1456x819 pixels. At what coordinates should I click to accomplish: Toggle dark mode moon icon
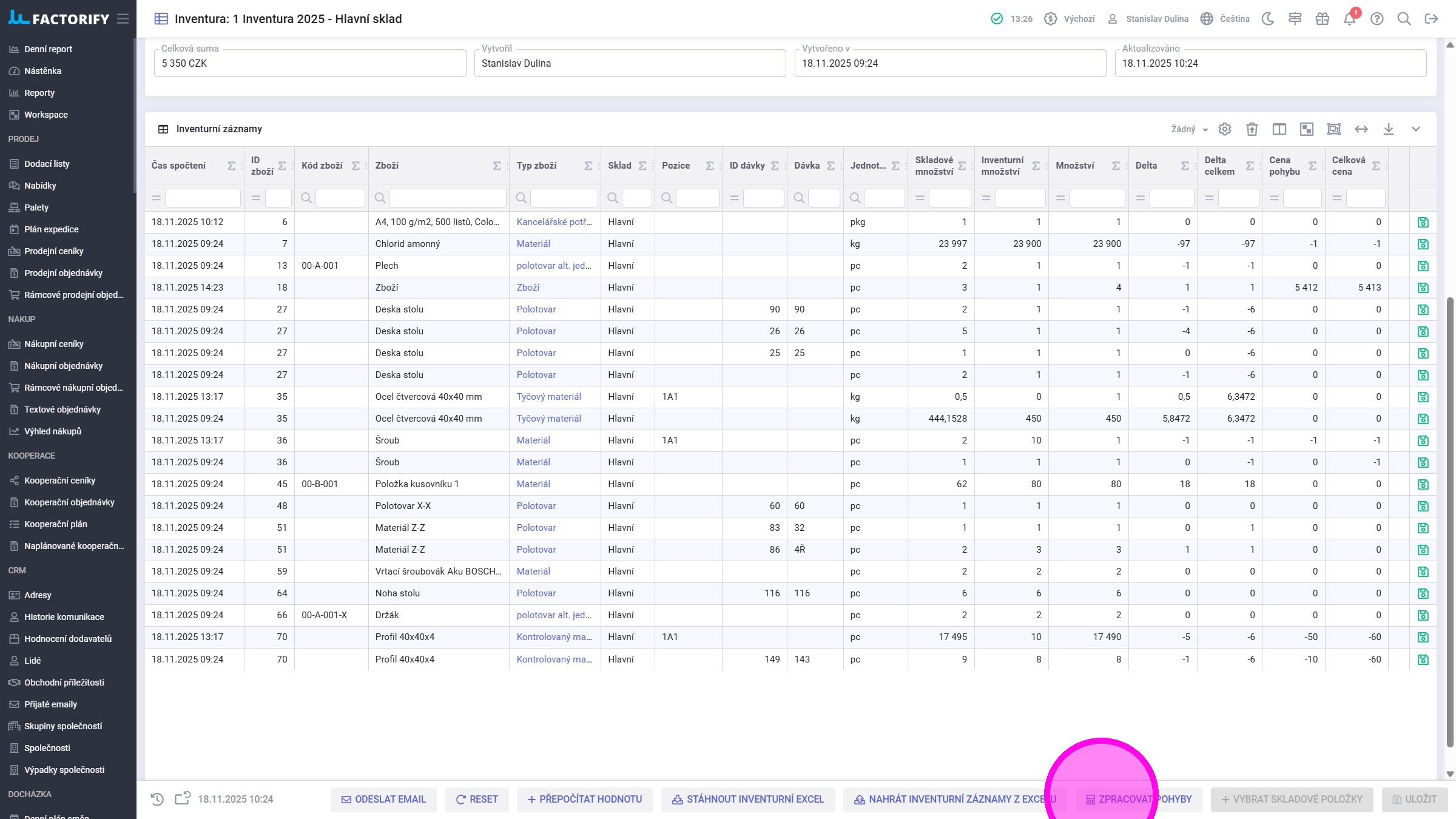1268,19
